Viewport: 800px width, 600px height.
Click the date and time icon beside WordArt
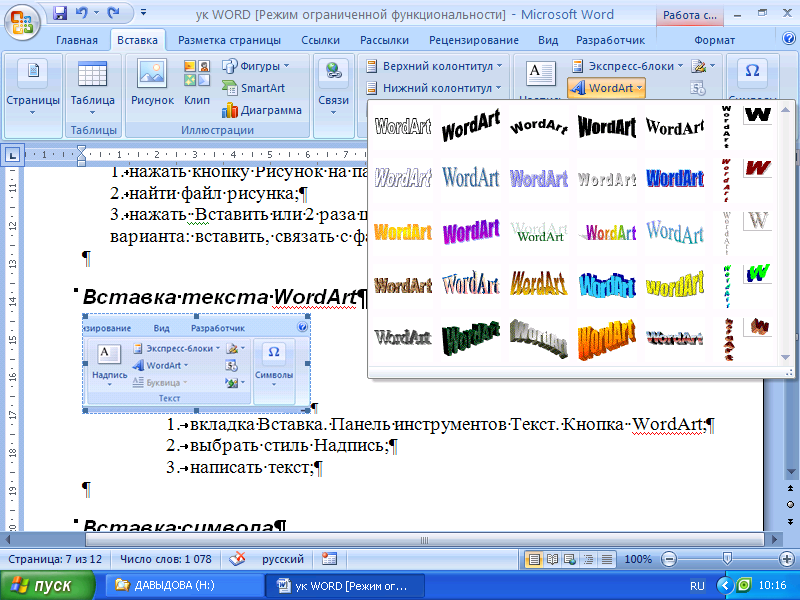[x=697, y=88]
